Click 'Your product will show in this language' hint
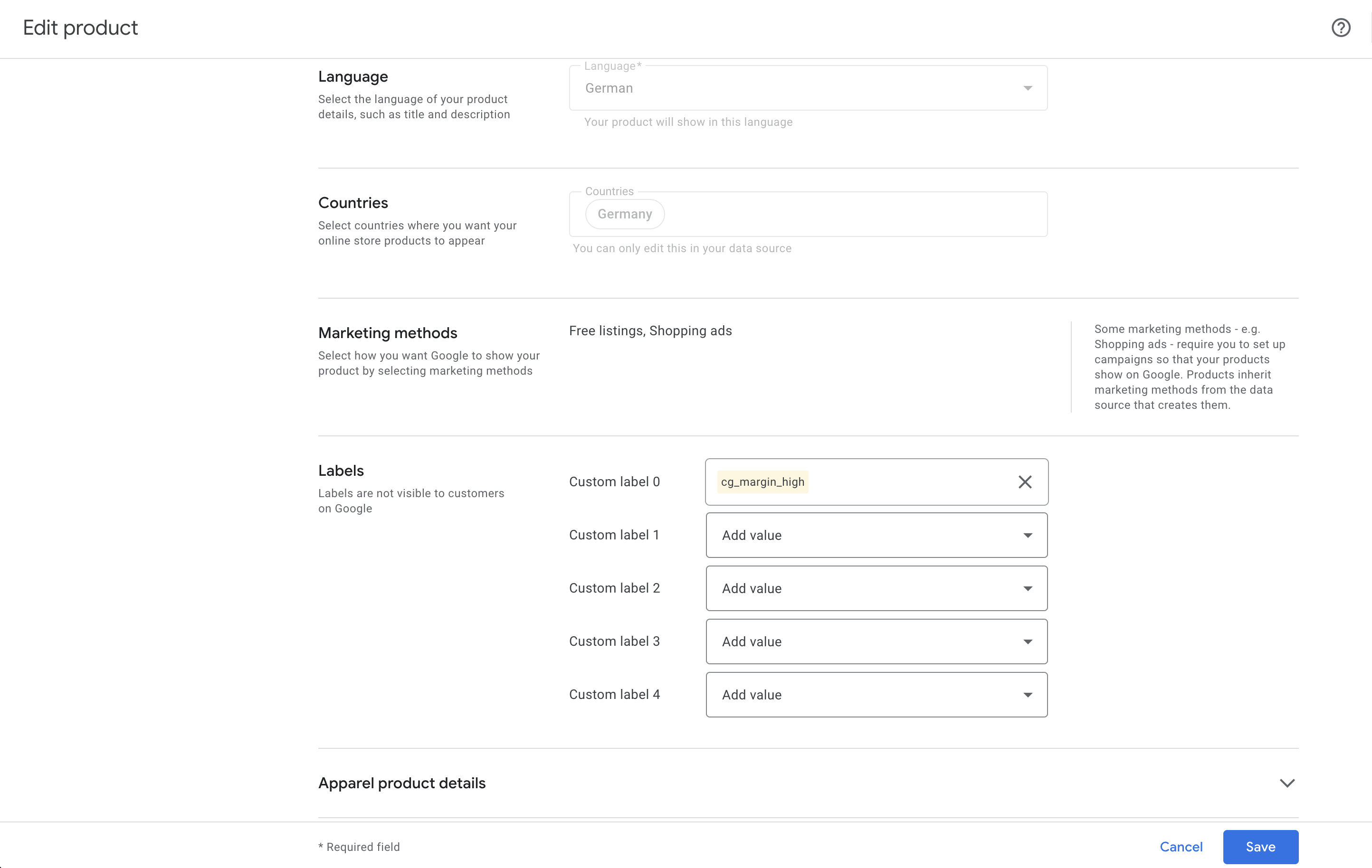 [x=688, y=122]
